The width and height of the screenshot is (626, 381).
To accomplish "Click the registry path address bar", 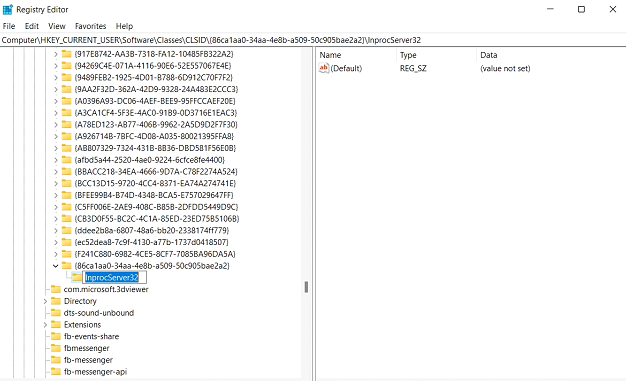I will point(313,40).
